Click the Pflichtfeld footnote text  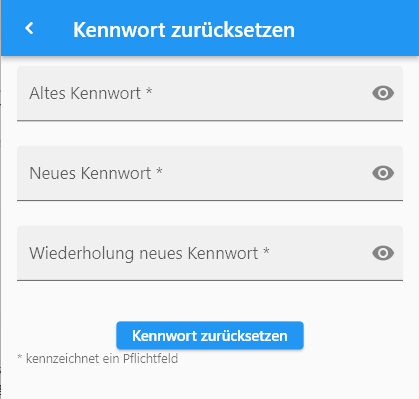pyautogui.click(x=98, y=359)
